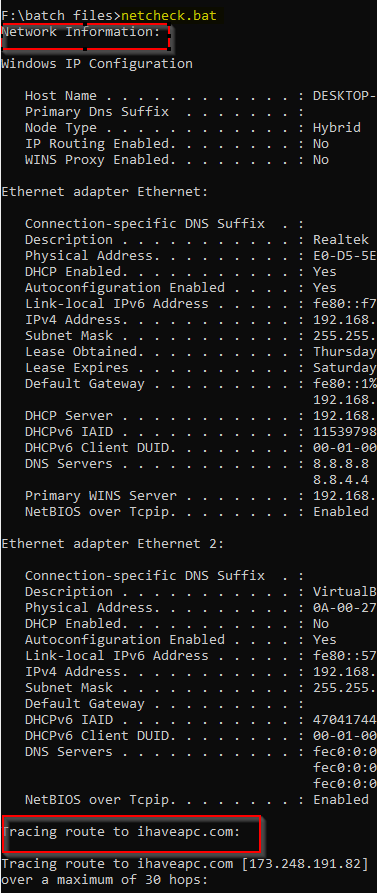Click 'over a maximum of 30 hops' line
The width and height of the screenshot is (377, 893).
tap(105, 880)
